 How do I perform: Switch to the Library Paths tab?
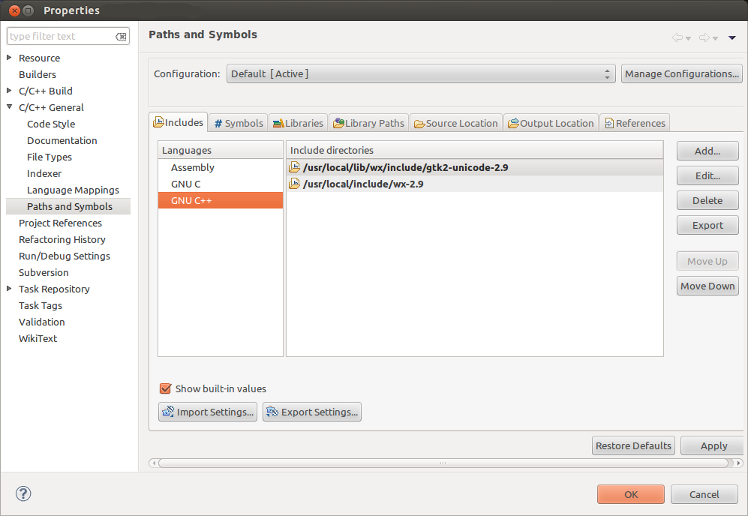[368, 123]
